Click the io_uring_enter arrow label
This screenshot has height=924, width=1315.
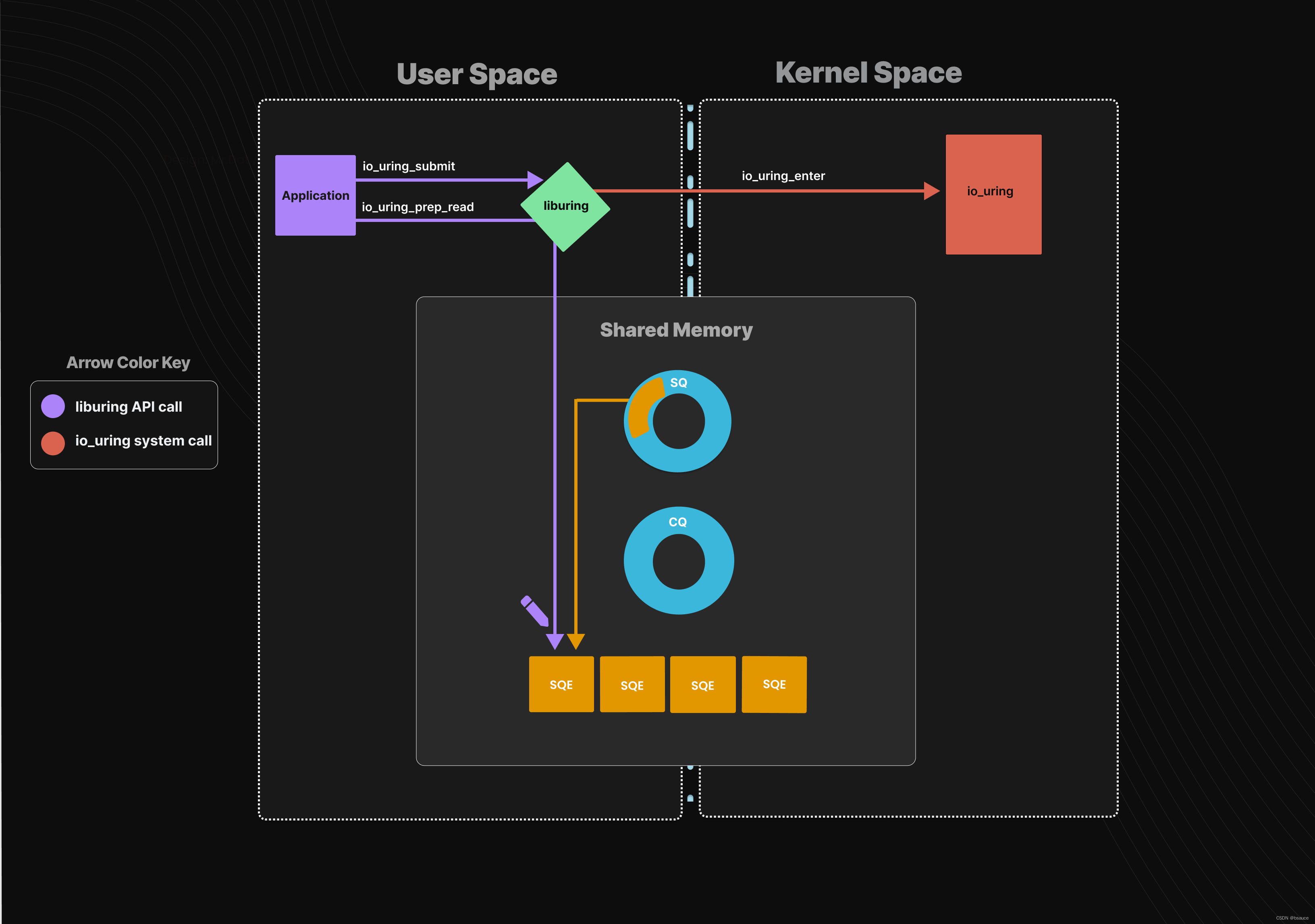click(x=783, y=176)
